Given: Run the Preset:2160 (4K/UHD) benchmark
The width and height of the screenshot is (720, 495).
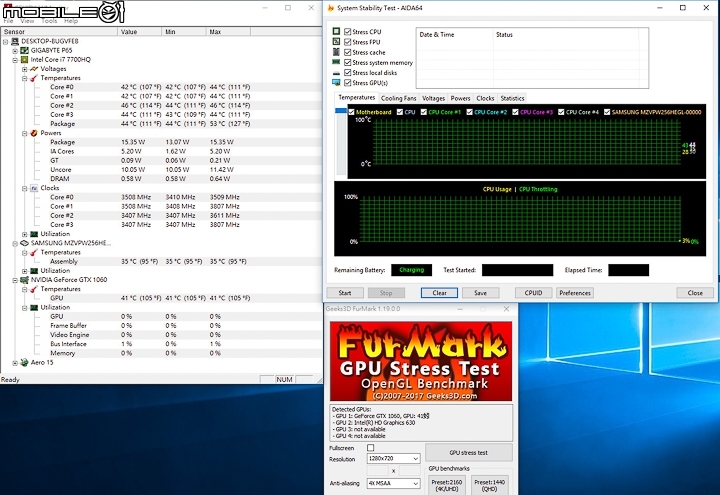Looking at the screenshot, I should 447,485.
